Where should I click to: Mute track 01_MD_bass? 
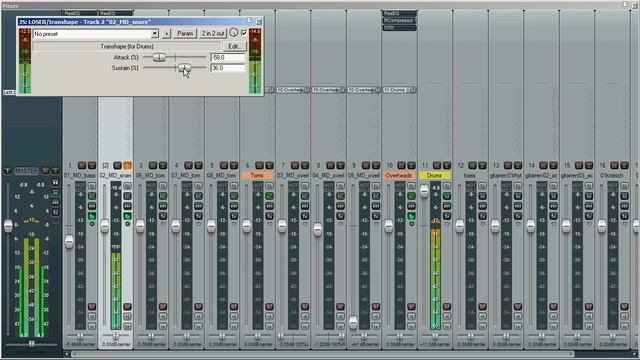82,165
